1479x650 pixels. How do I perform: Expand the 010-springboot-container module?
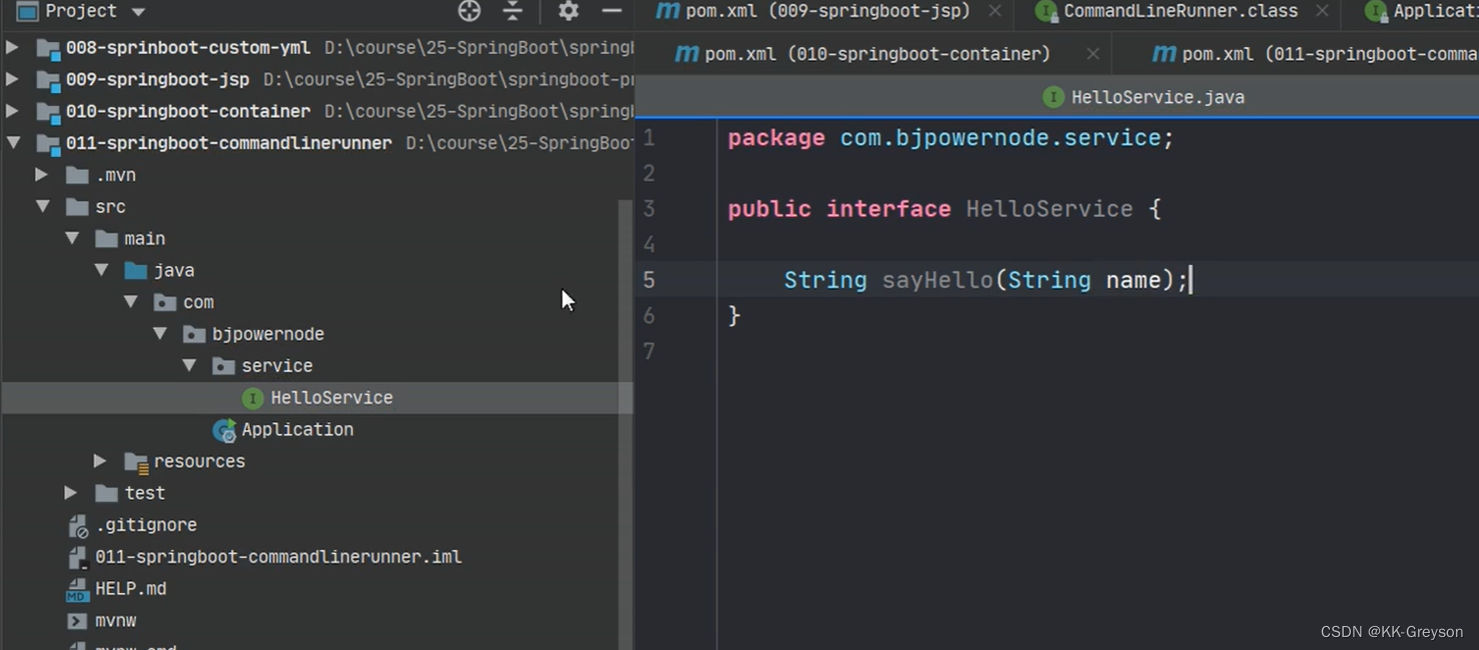pos(13,111)
